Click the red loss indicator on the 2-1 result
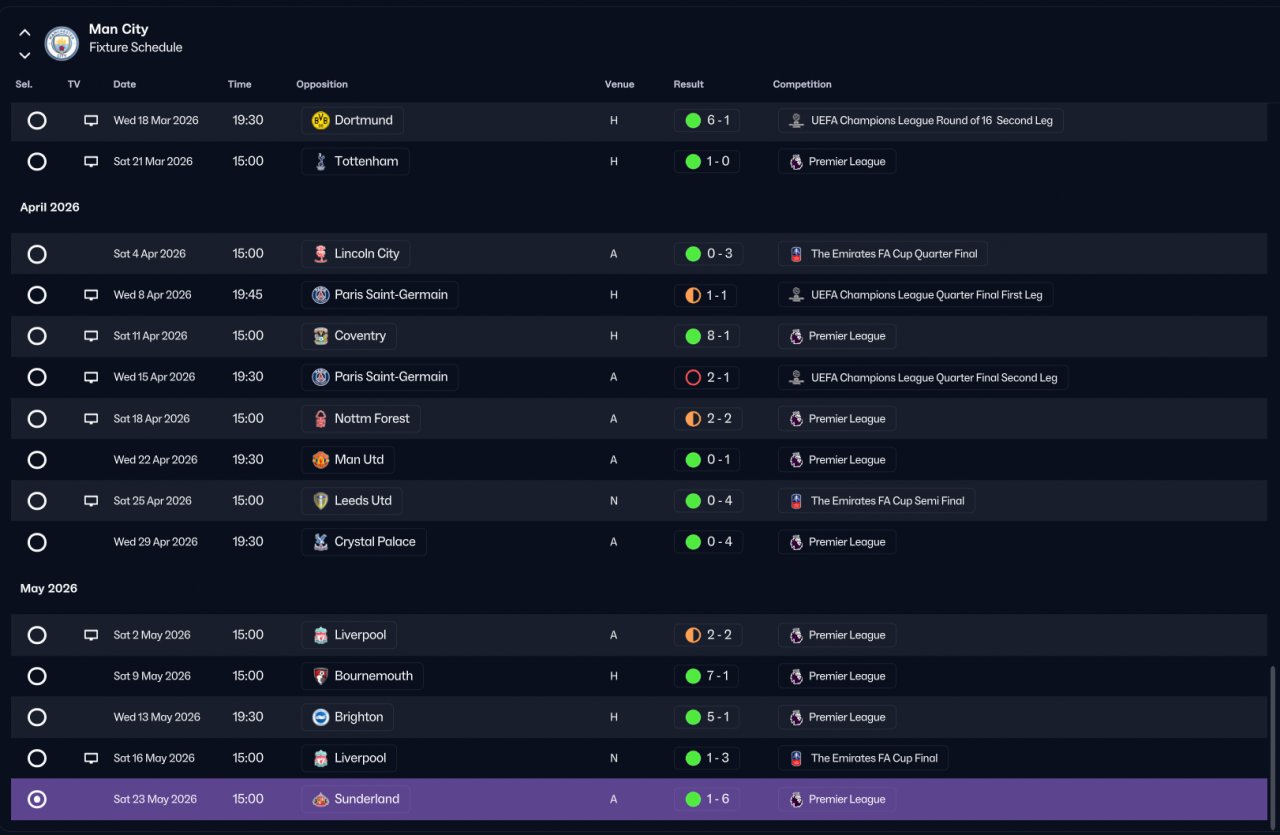This screenshot has height=835, width=1280. coord(693,377)
